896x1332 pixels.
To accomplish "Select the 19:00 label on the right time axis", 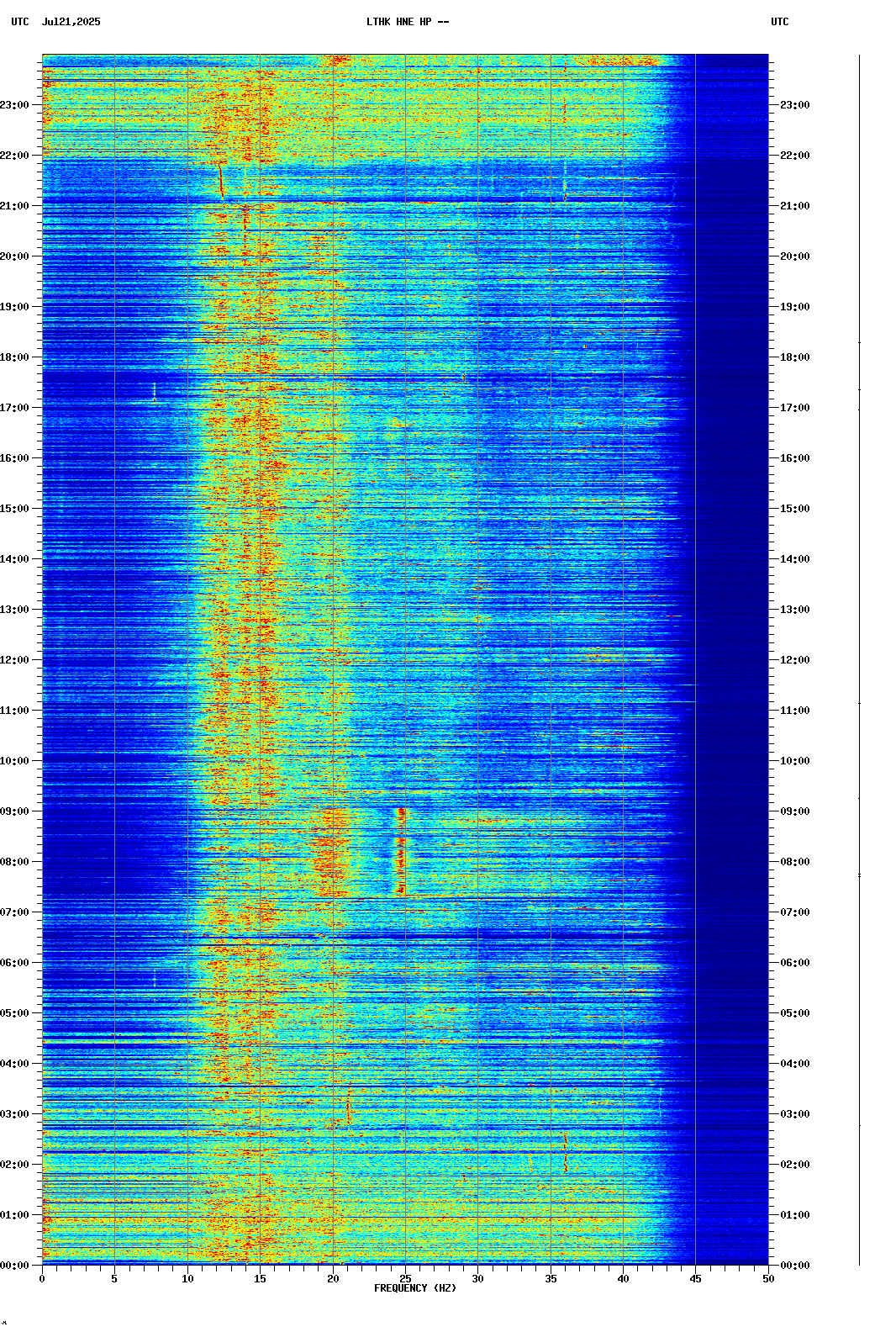I will tap(795, 307).
